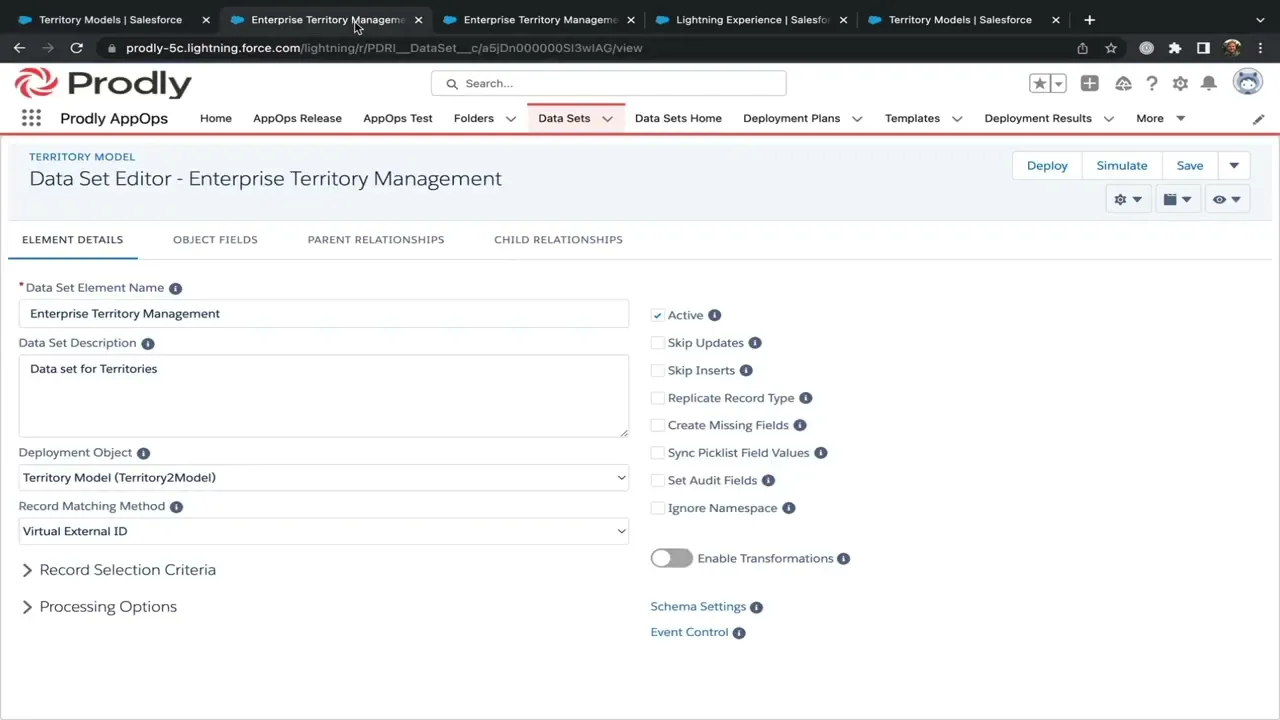Open dropdown arrow next to Save
Screen dimensions: 1280x720
pos(1234,166)
